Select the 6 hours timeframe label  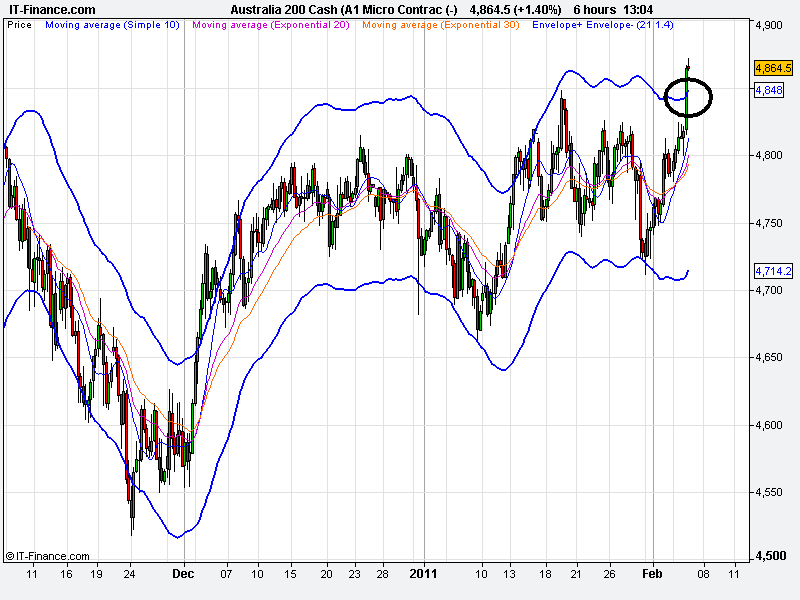[594, 9]
